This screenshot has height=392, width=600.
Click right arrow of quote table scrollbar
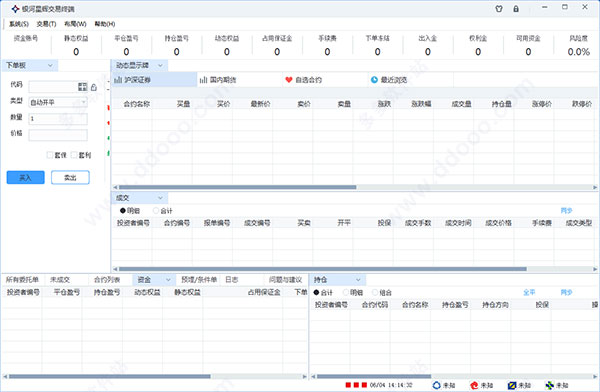point(595,187)
